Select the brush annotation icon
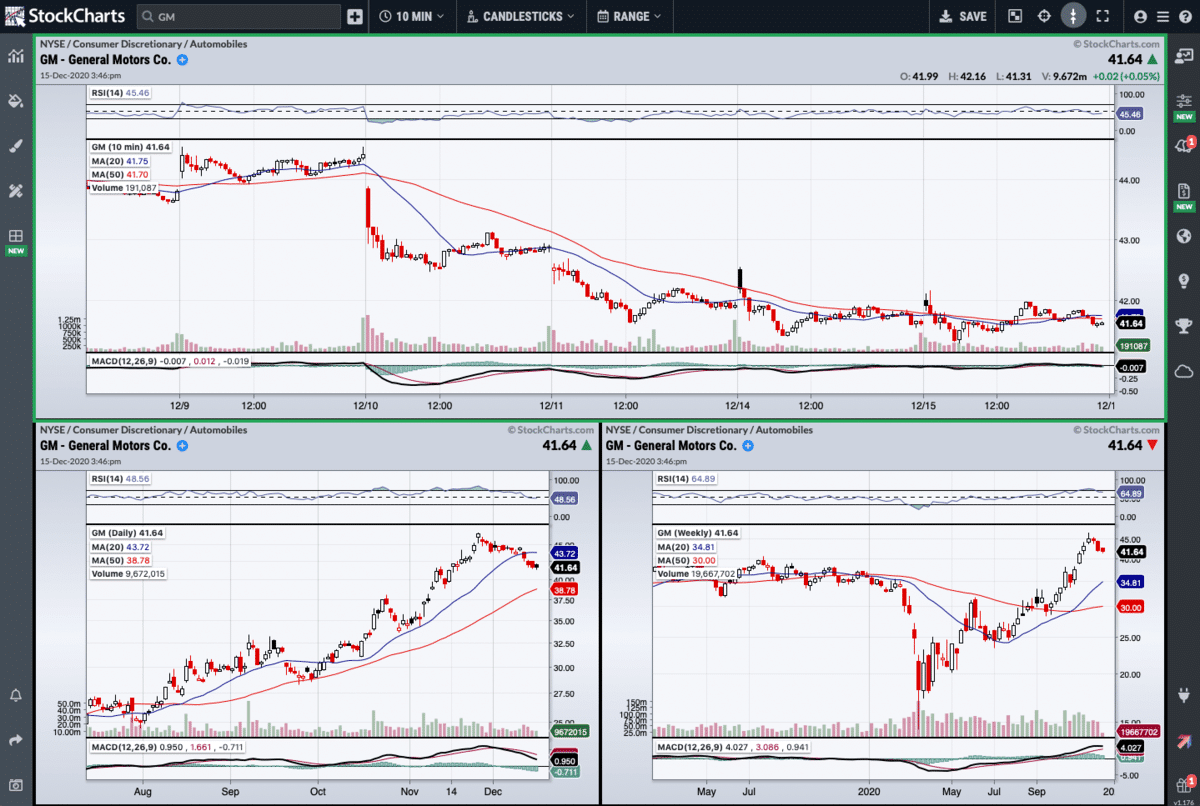This screenshot has width=1200, height=806. click(x=16, y=146)
